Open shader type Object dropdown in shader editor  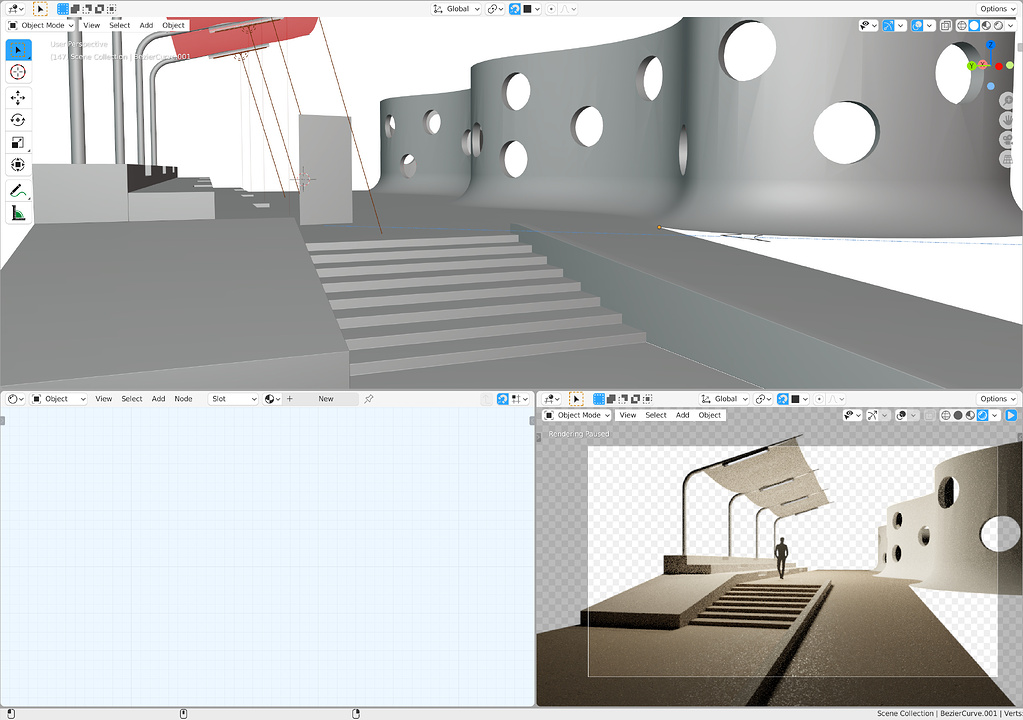59,399
